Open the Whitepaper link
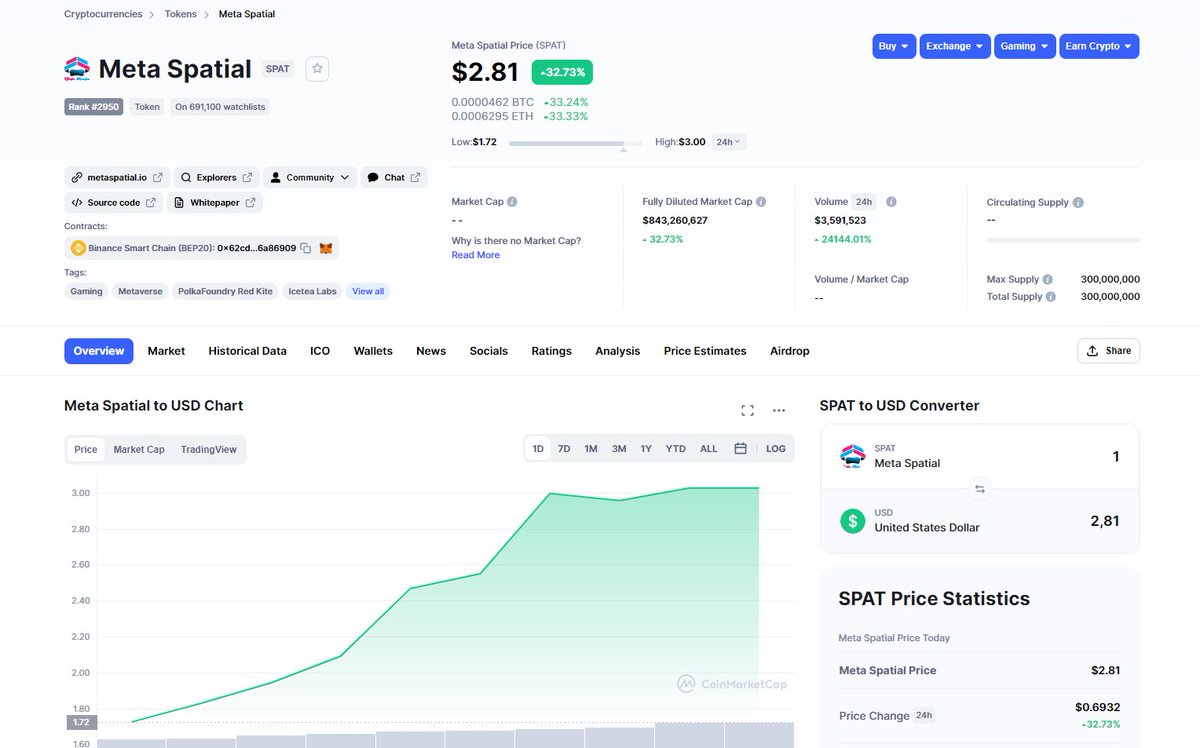The width and height of the screenshot is (1200, 748). (x=214, y=202)
